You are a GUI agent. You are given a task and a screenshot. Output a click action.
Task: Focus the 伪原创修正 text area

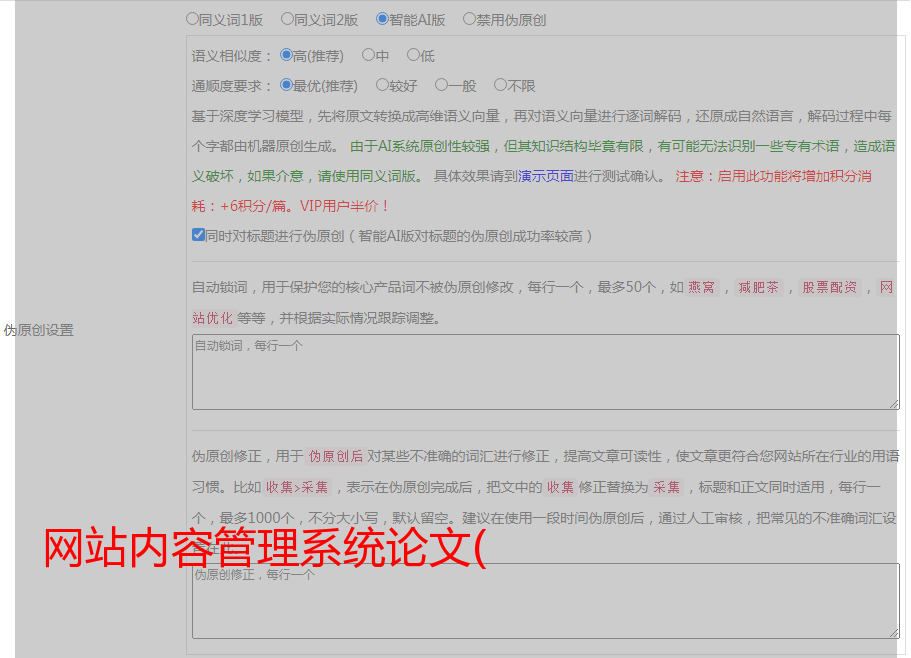(546, 601)
